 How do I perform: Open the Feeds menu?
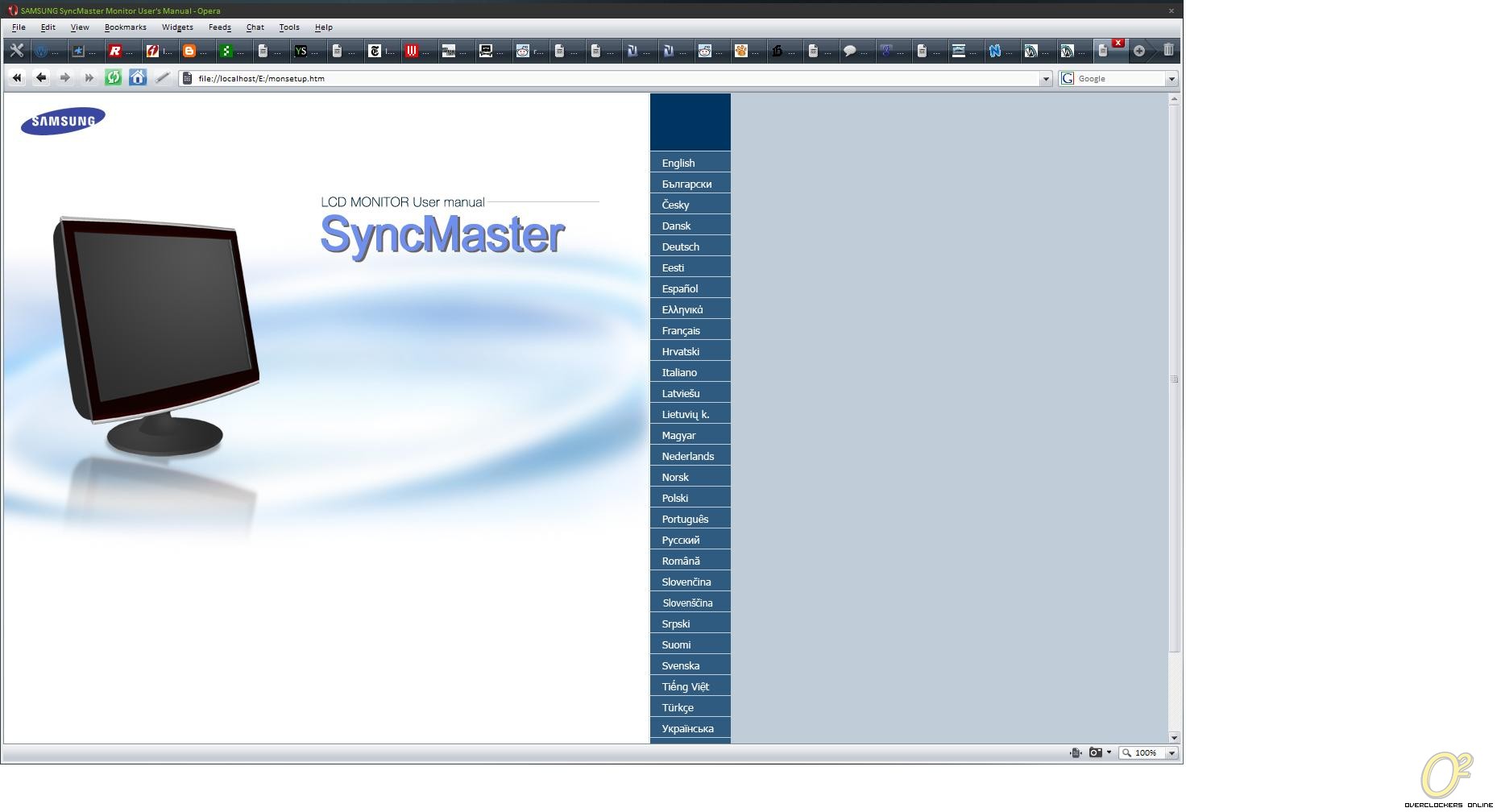pos(220,27)
